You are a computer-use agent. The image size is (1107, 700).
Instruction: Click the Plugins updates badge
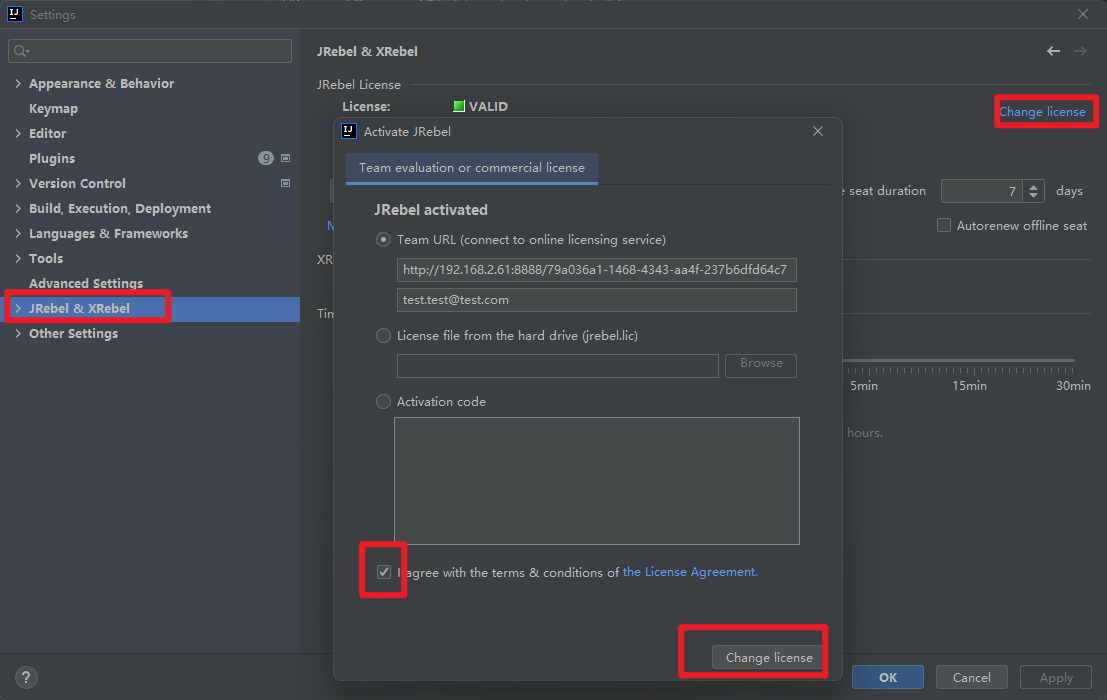pos(265,158)
